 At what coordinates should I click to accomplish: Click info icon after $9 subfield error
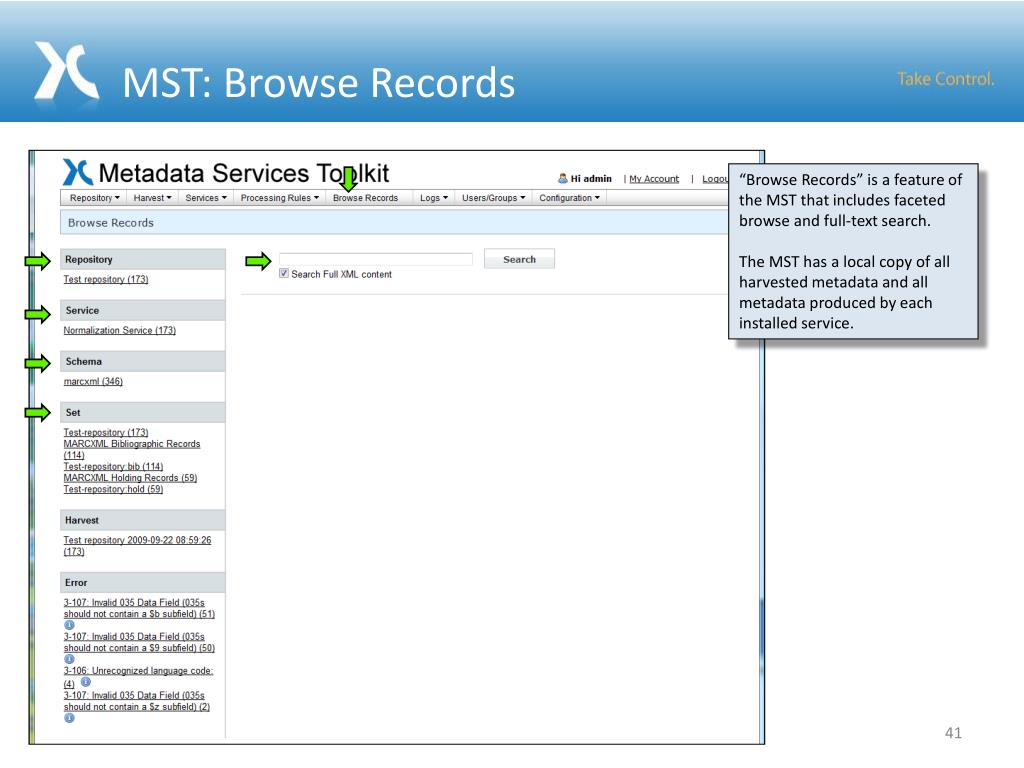tap(69, 659)
